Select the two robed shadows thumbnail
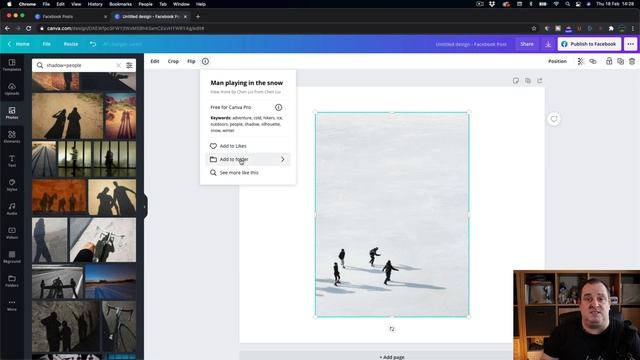The width and height of the screenshot is (640, 360). (67, 116)
